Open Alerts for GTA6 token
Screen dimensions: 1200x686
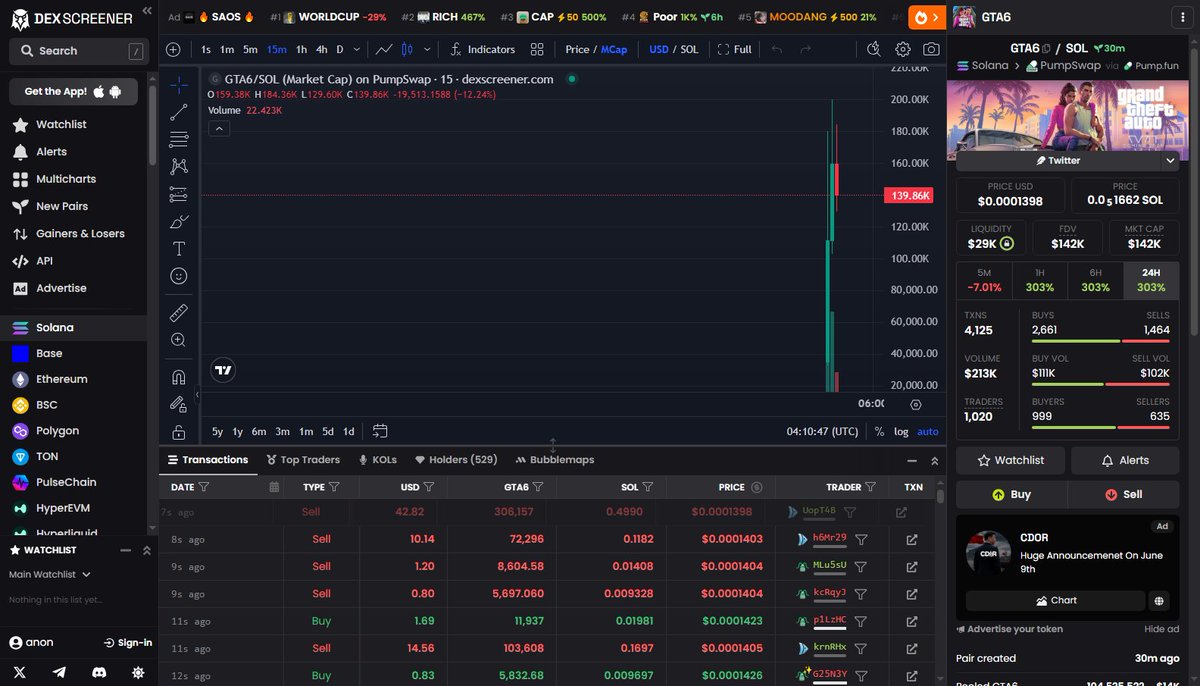[x=1125, y=460]
